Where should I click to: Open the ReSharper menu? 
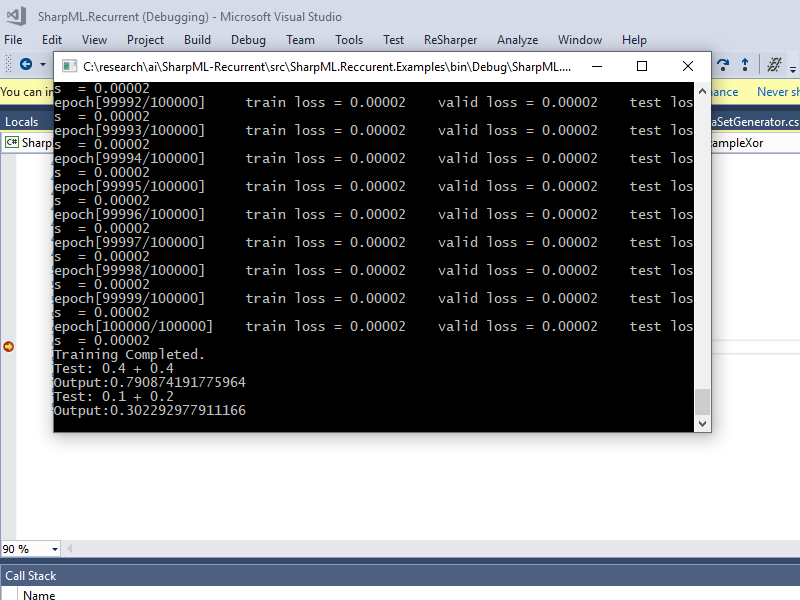[450, 40]
